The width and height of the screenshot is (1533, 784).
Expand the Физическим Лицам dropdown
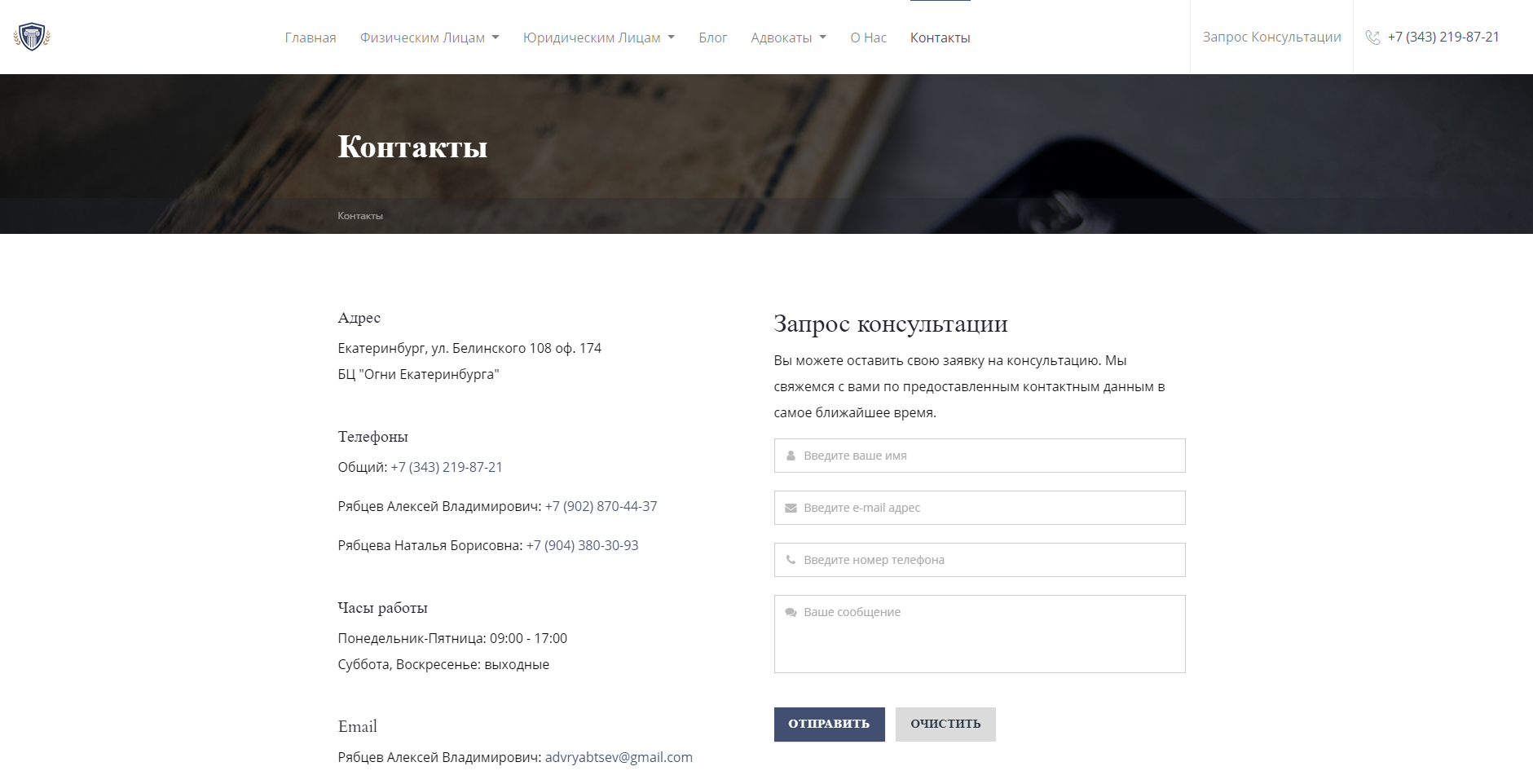[430, 37]
